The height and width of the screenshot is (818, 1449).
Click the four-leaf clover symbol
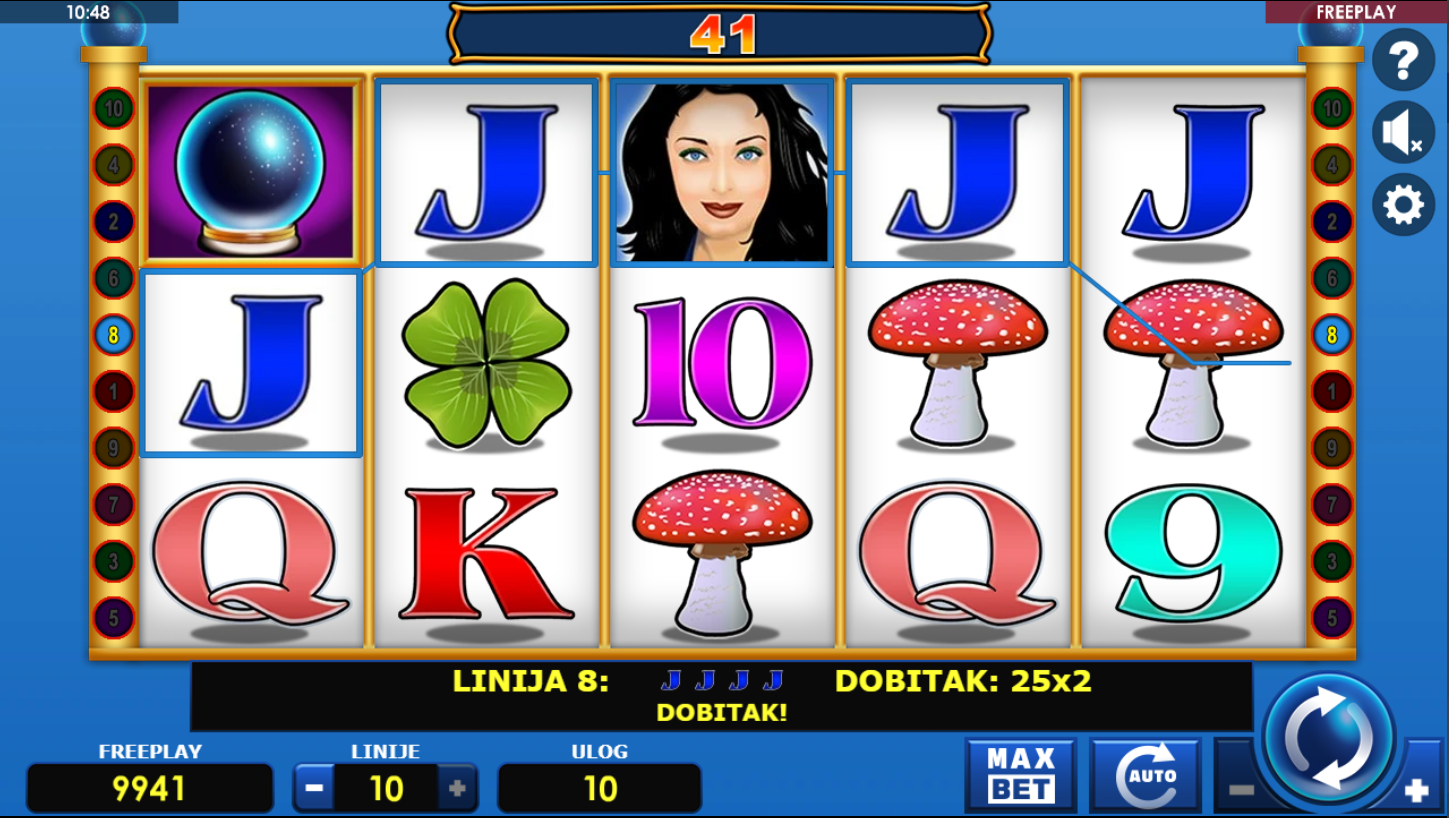point(487,362)
